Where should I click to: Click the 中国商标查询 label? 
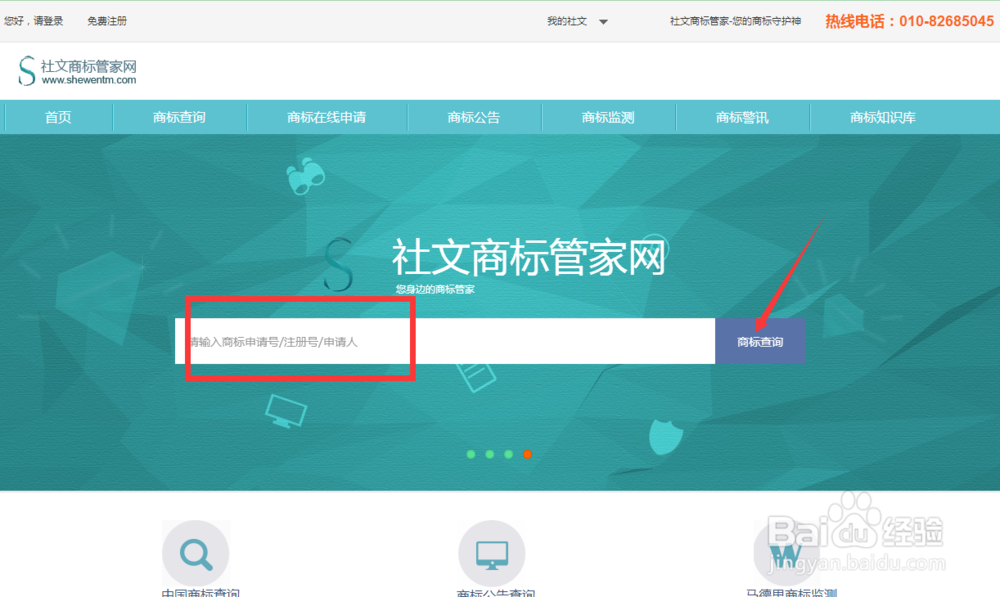[x=200, y=593]
